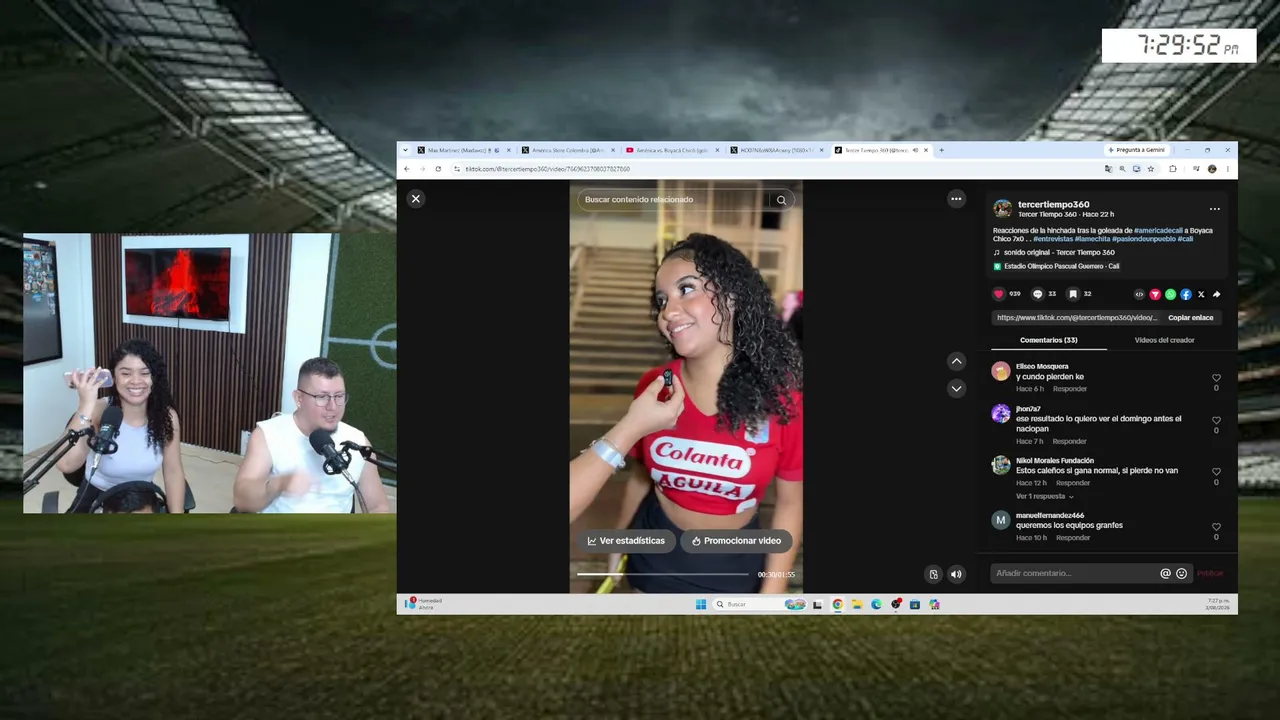Reply to Nikol Morales Fundación's comment
The height and width of the screenshot is (720, 1280).
tap(1073, 483)
